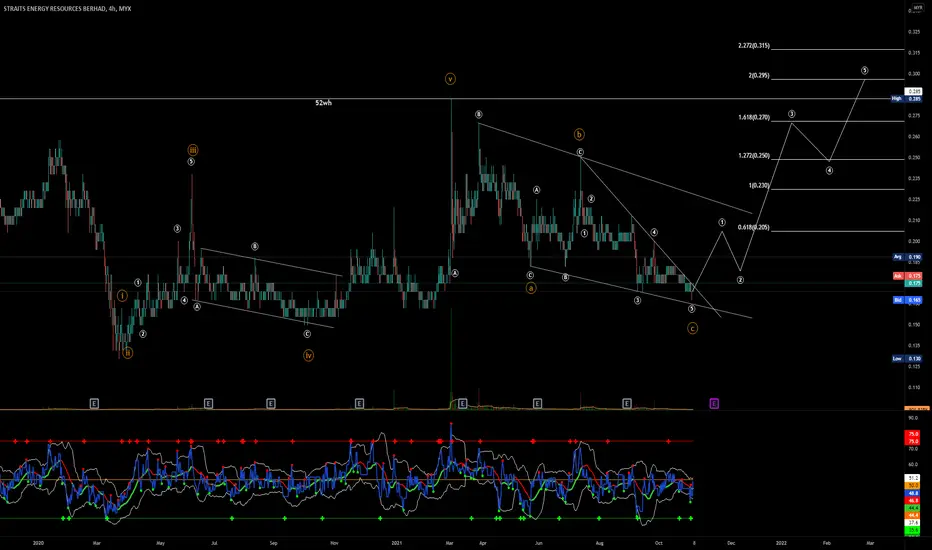Open the earnings E marker above Mar 2020
The width and height of the screenshot is (932, 550).
(x=94, y=404)
